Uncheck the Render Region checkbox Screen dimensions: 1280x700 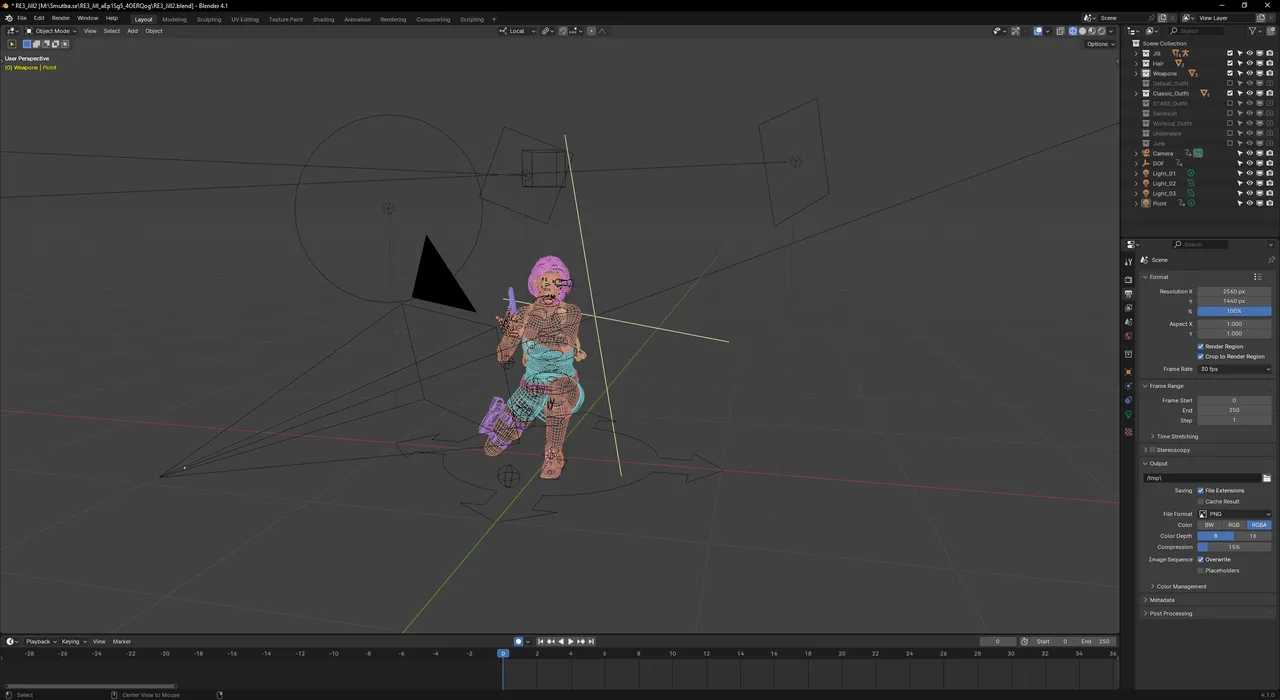[1201, 346]
